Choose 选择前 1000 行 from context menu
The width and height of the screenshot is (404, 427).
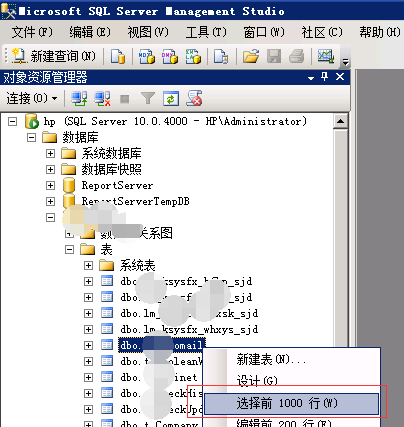[x=292, y=404]
